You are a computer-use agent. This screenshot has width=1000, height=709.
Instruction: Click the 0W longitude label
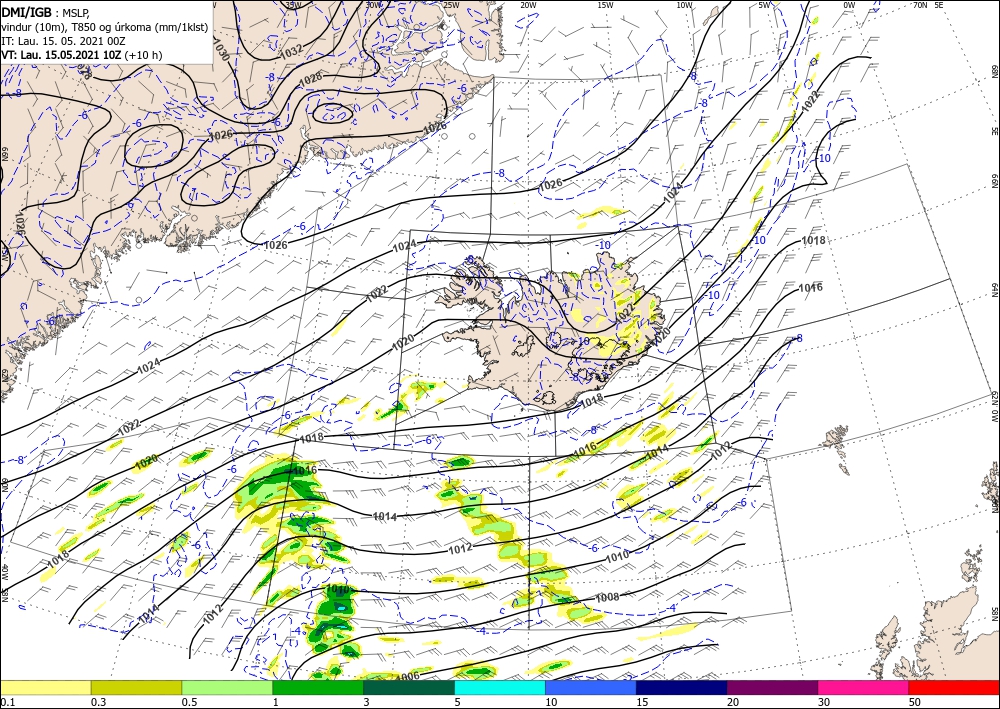pos(849,5)
